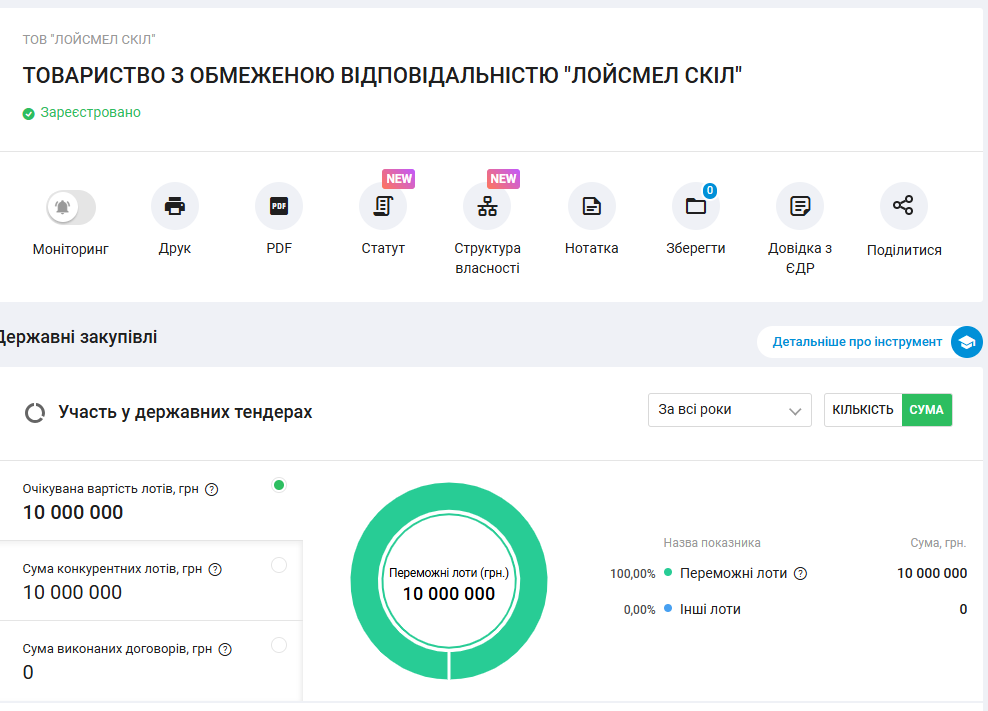Screen dimensions: 988x711
Task: Open Структура власності hierarchy icon
Action: (x=487, y=207)
